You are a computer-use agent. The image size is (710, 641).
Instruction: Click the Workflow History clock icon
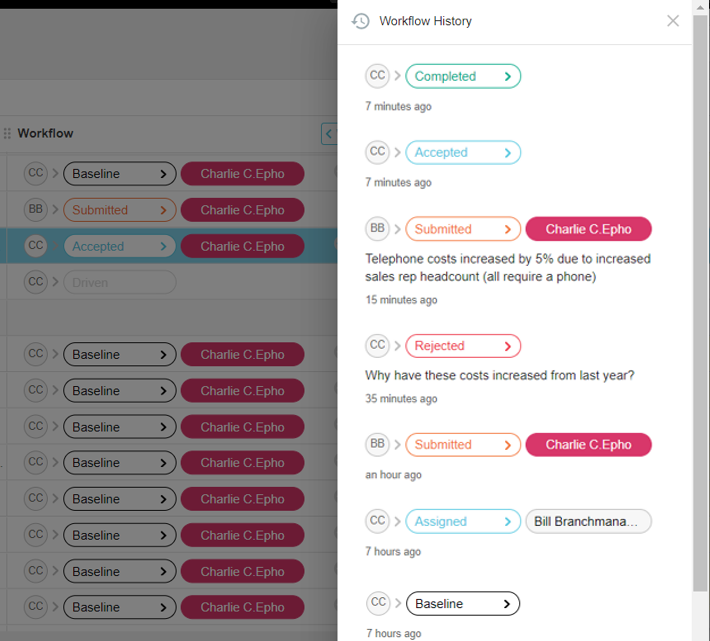point(361,21)
